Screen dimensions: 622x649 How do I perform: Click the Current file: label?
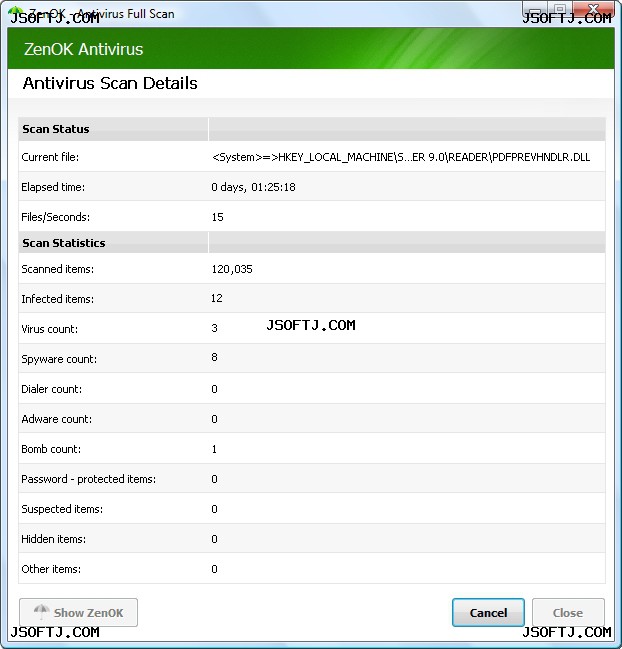50,157
